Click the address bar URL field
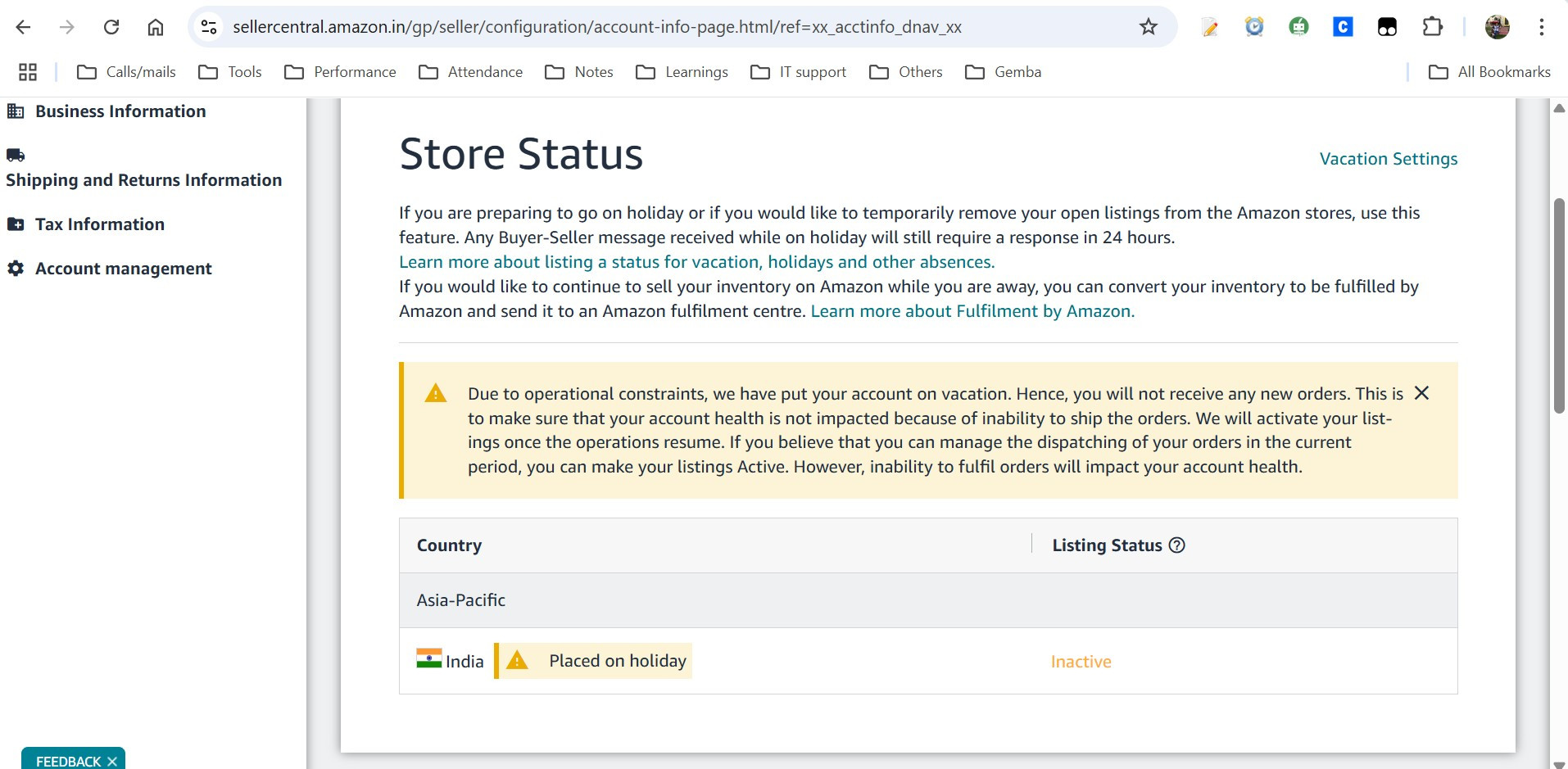 [597, 27]
